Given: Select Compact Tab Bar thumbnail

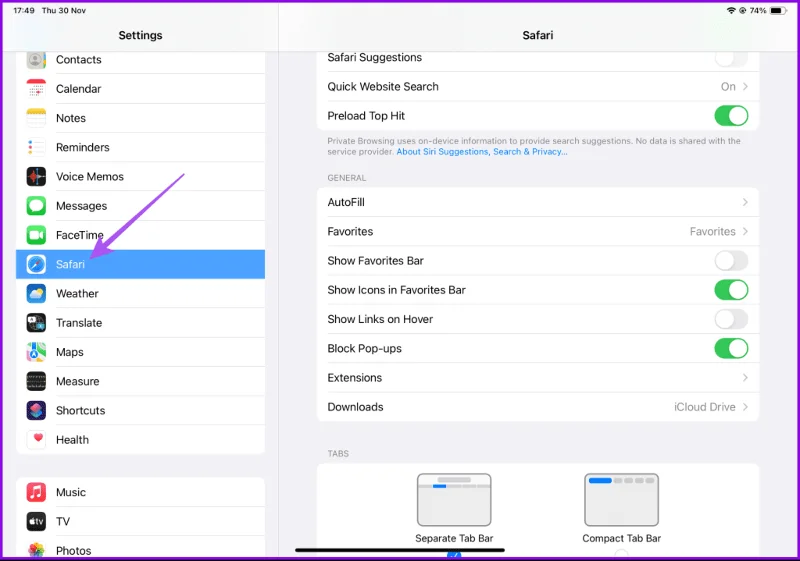Looking at the screenshot, I should tap(621, 500).
